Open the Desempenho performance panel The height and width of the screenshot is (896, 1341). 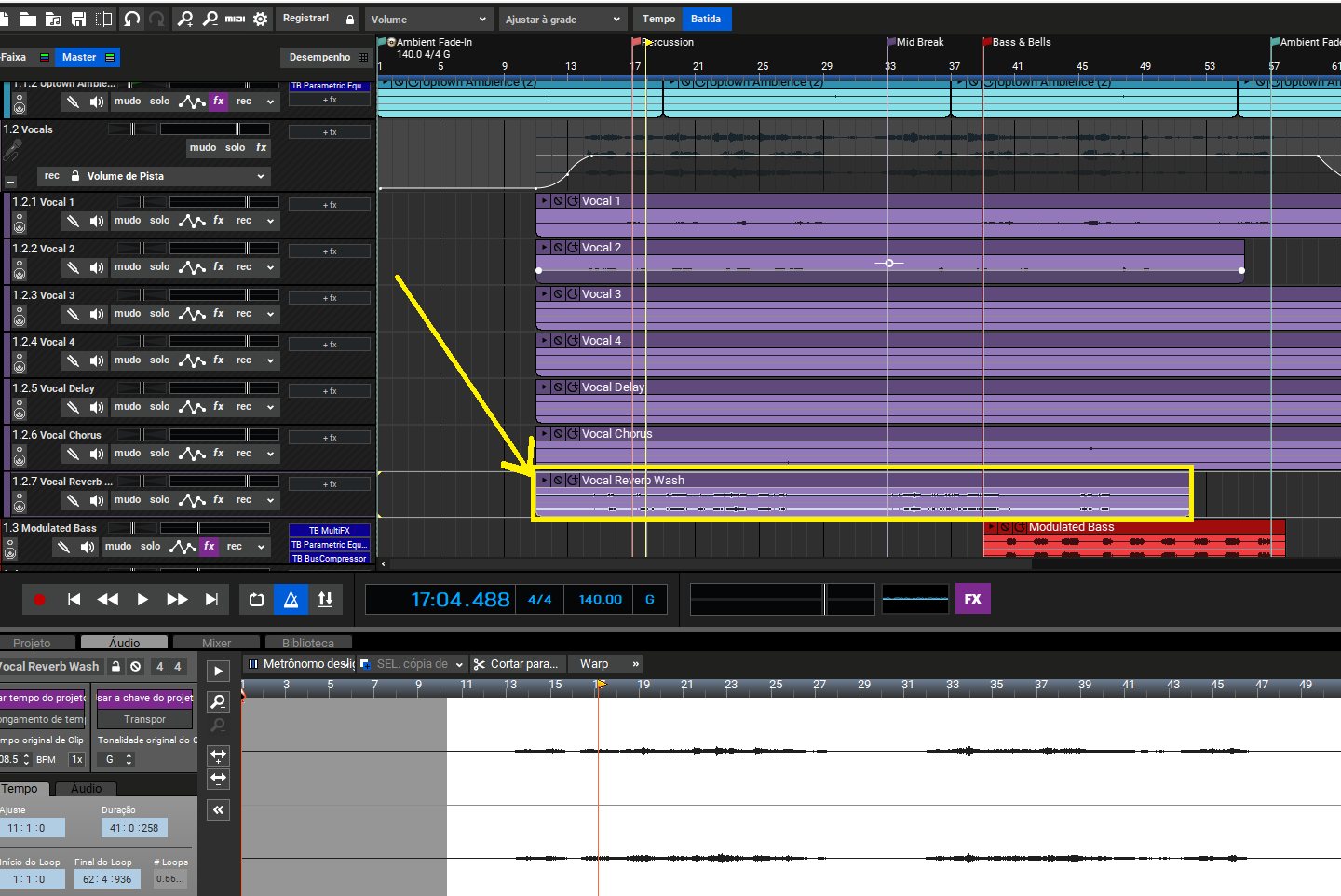327,57
